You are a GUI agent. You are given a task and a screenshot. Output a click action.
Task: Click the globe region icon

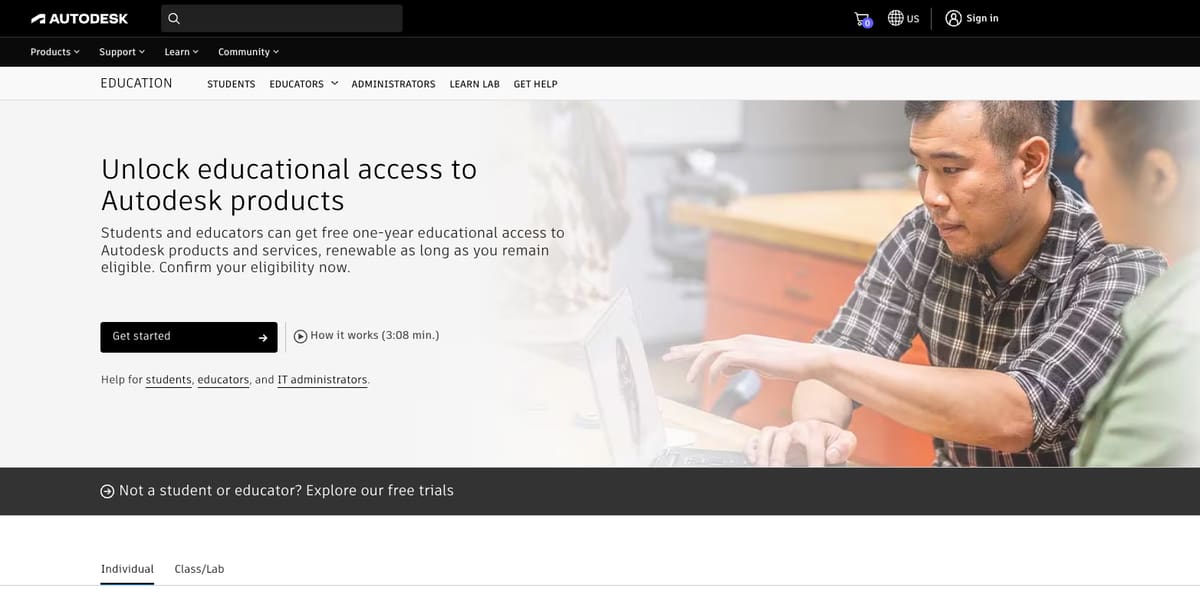896,18
